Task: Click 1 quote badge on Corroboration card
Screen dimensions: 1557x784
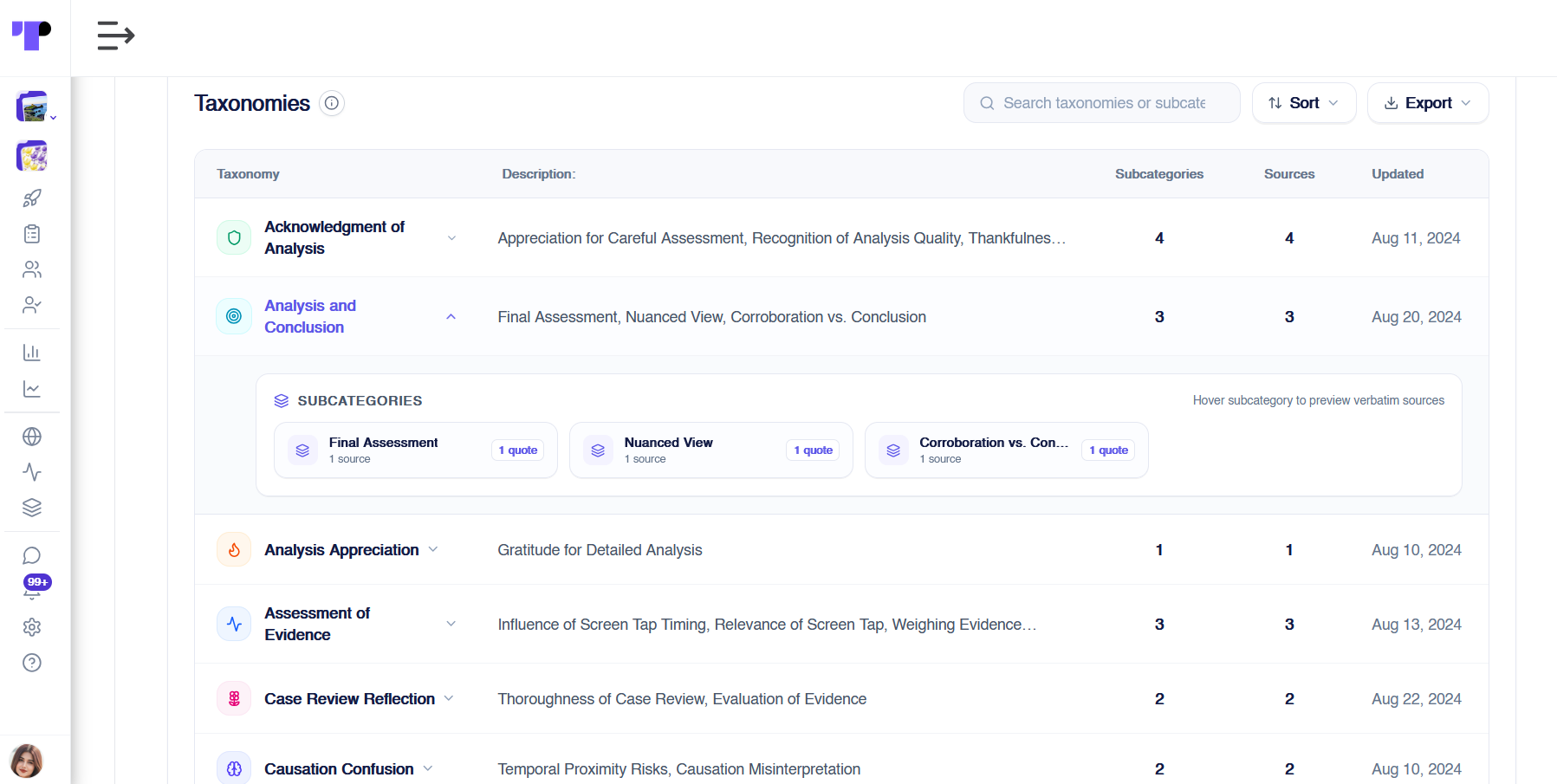Action: click(1109, 450)
